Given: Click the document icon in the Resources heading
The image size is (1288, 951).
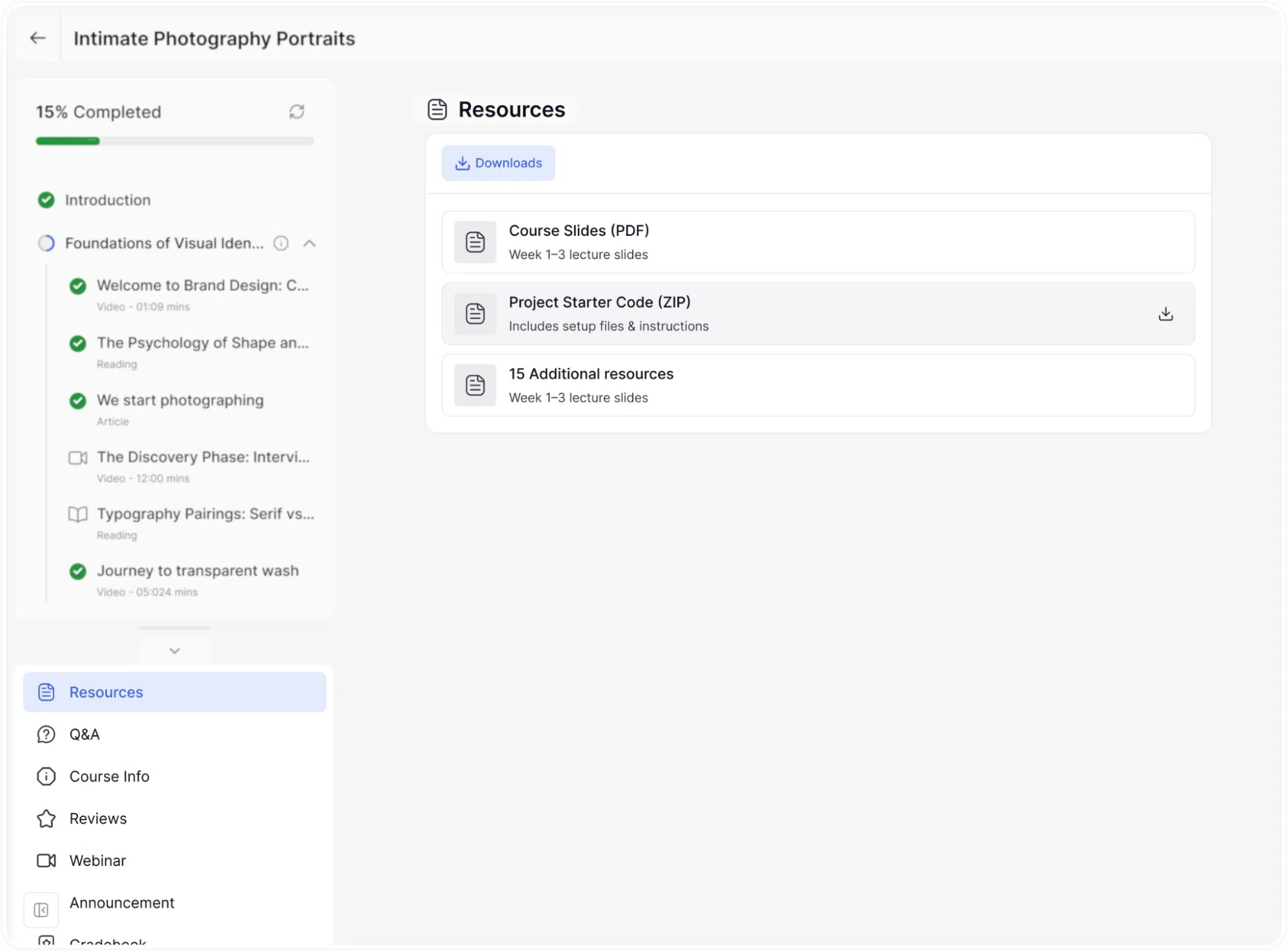Looking at the screenshot, I should coord(437,110).
